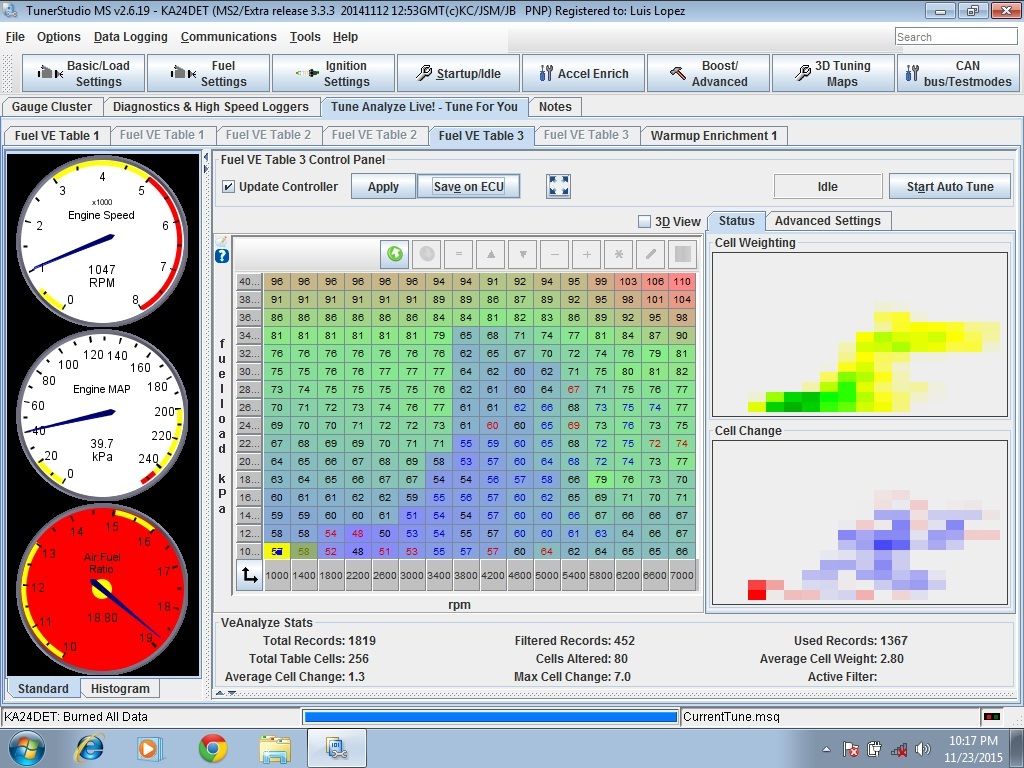Open the Communications menu
The height and width of the screenshot is (768, 1024).
229,37
